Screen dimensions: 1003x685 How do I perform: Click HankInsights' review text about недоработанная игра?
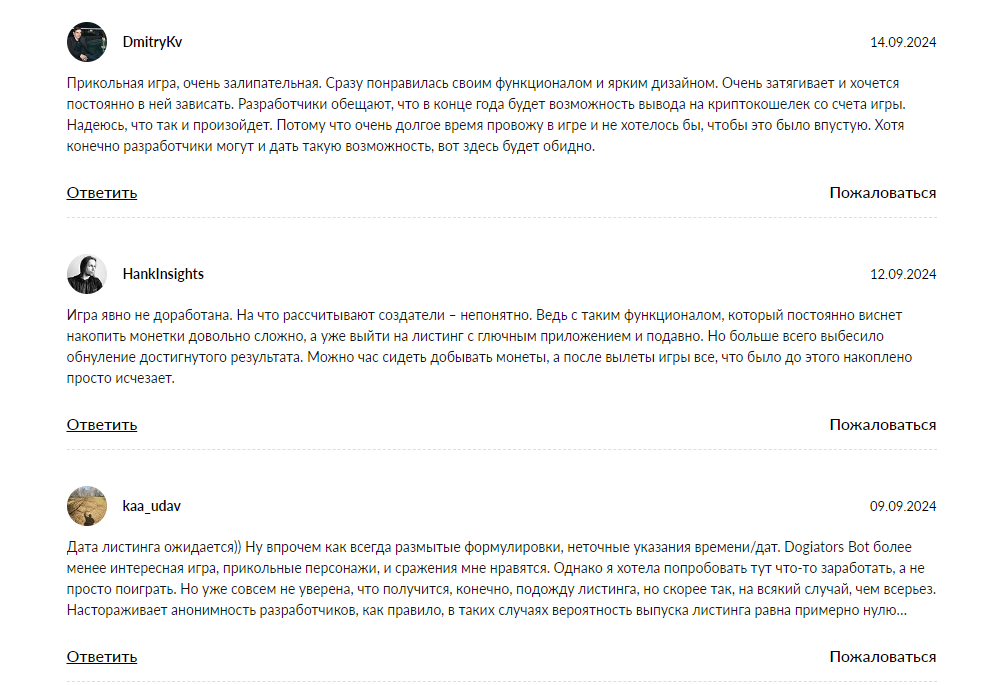(x=489, y=347)
